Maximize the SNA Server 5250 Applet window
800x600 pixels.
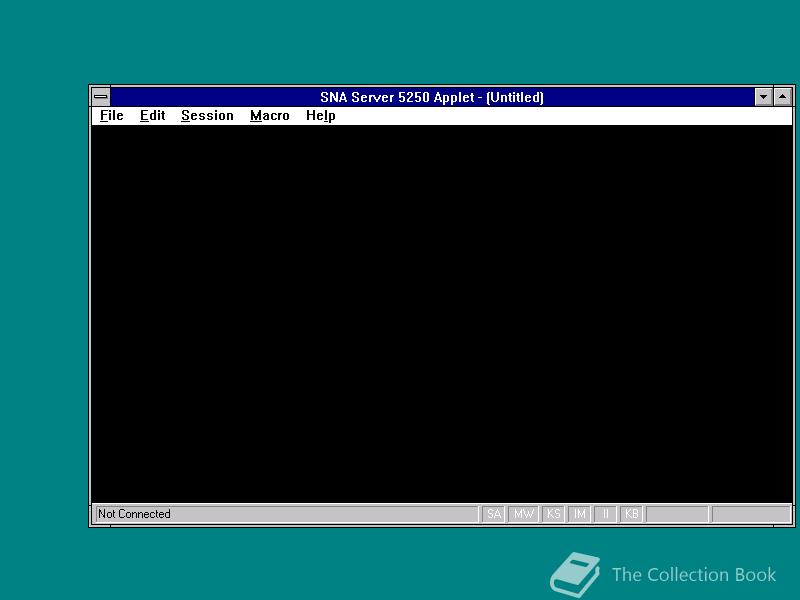coord(783,97)
